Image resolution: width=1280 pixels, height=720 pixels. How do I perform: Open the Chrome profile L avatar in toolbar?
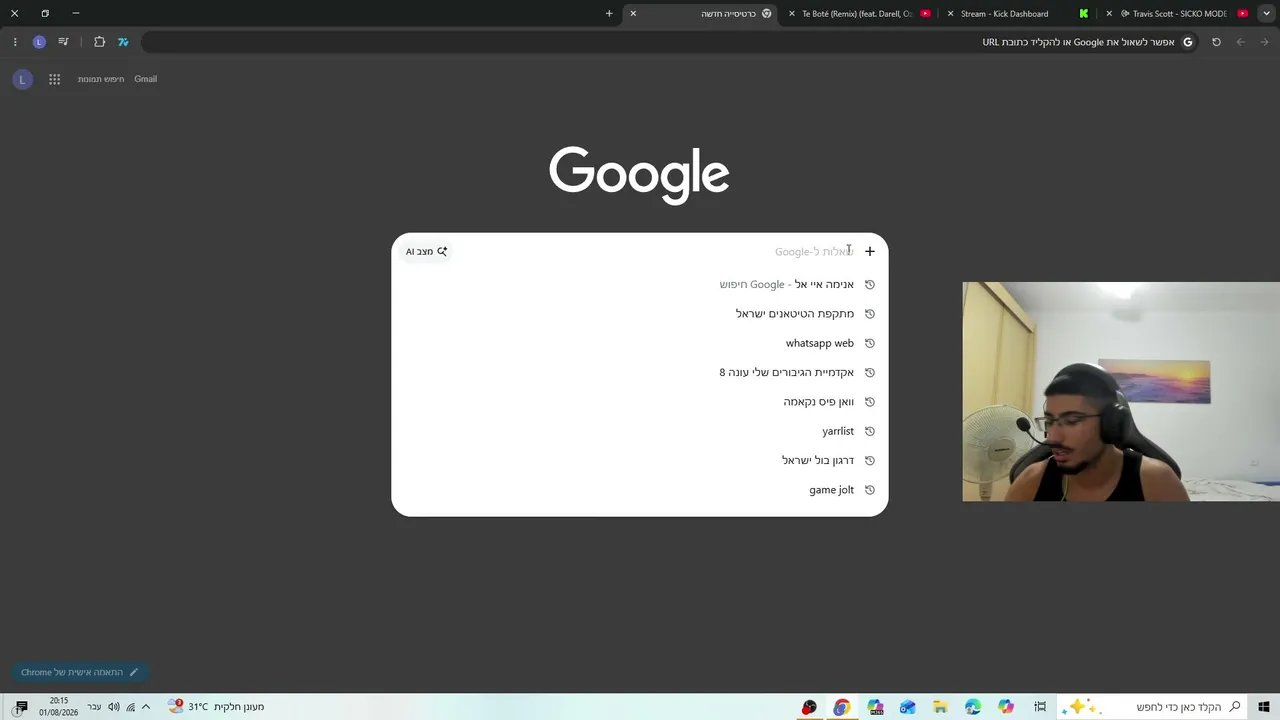click(39, 42)
